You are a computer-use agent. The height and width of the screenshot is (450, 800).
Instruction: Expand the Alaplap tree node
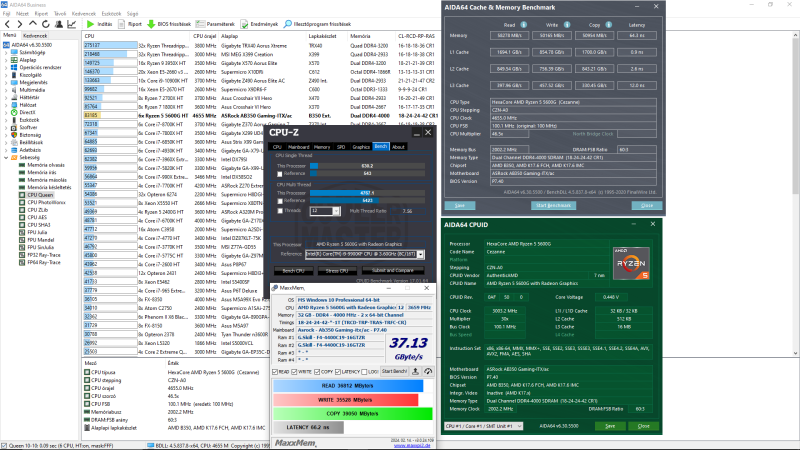pyautogui.click(x=6, y=60)
